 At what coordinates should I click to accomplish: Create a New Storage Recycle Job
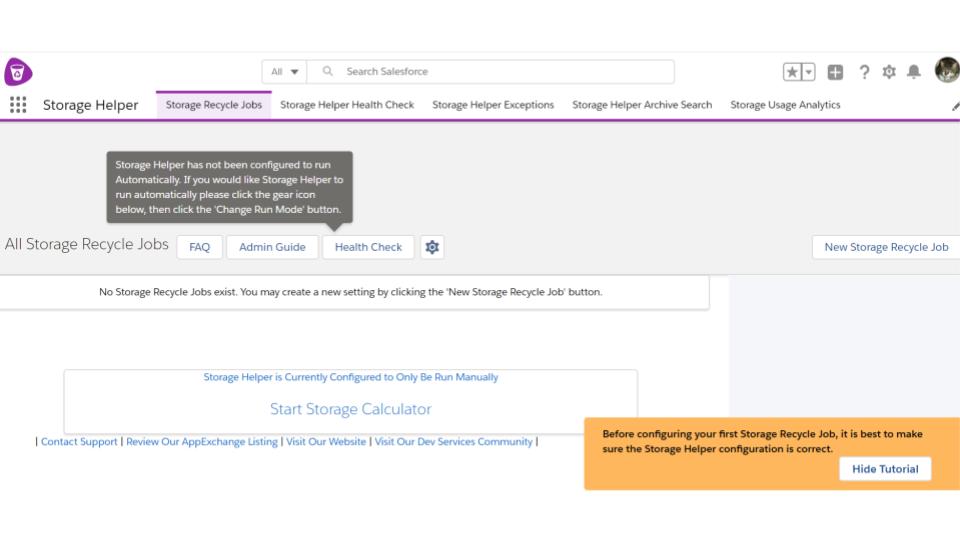point(886,247)
